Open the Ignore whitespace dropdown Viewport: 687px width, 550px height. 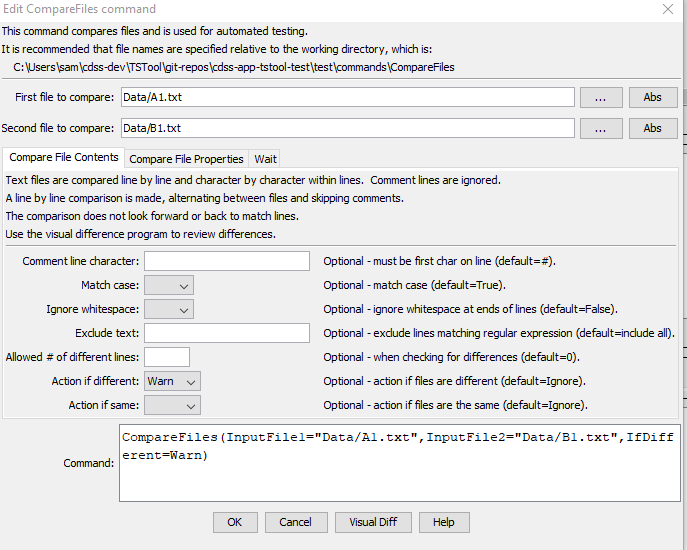point(169,309)
